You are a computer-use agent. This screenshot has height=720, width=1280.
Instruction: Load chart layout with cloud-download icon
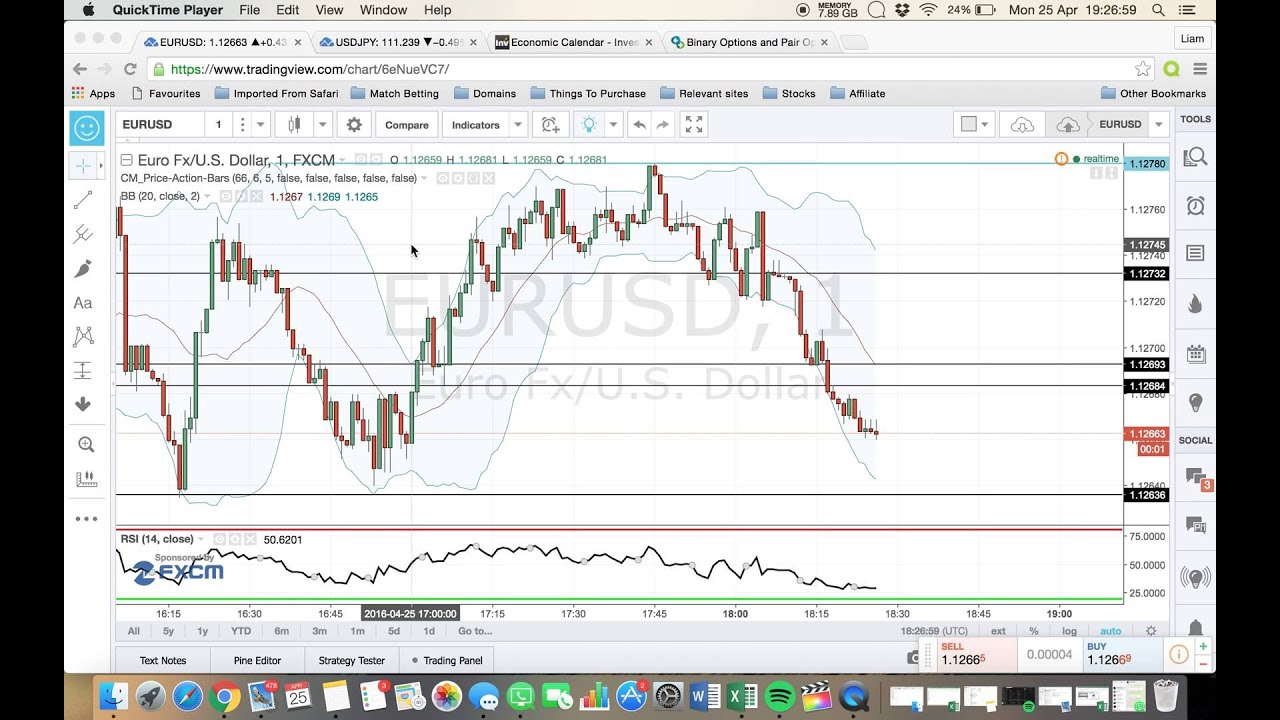coord(1022,125)
